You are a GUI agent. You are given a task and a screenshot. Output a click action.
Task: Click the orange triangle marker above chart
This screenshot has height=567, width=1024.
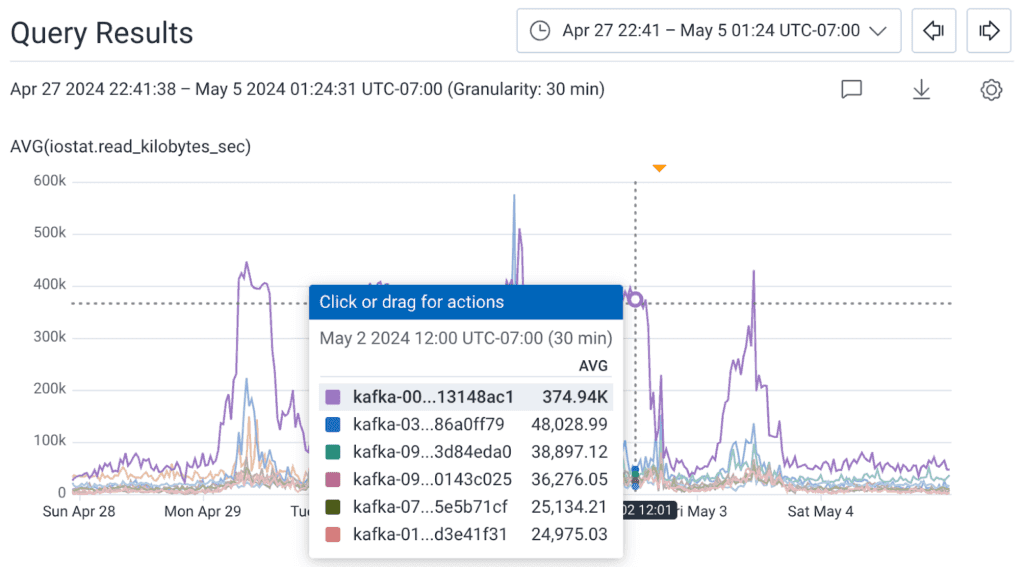(x=659, y=168)
